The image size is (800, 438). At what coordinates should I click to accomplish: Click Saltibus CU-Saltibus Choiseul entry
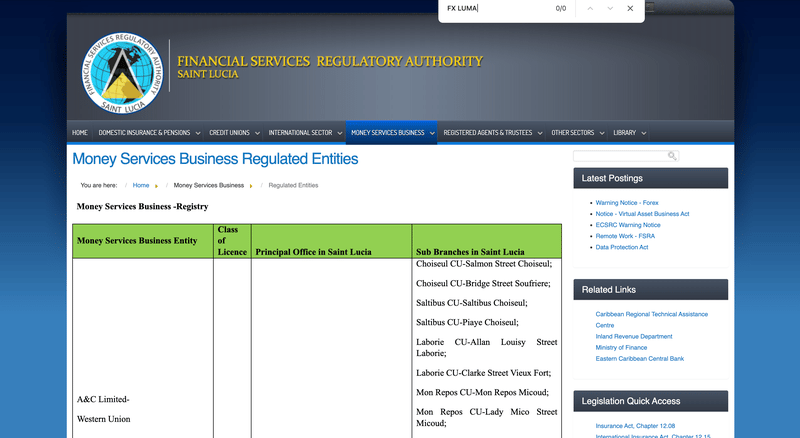[471, 303]
